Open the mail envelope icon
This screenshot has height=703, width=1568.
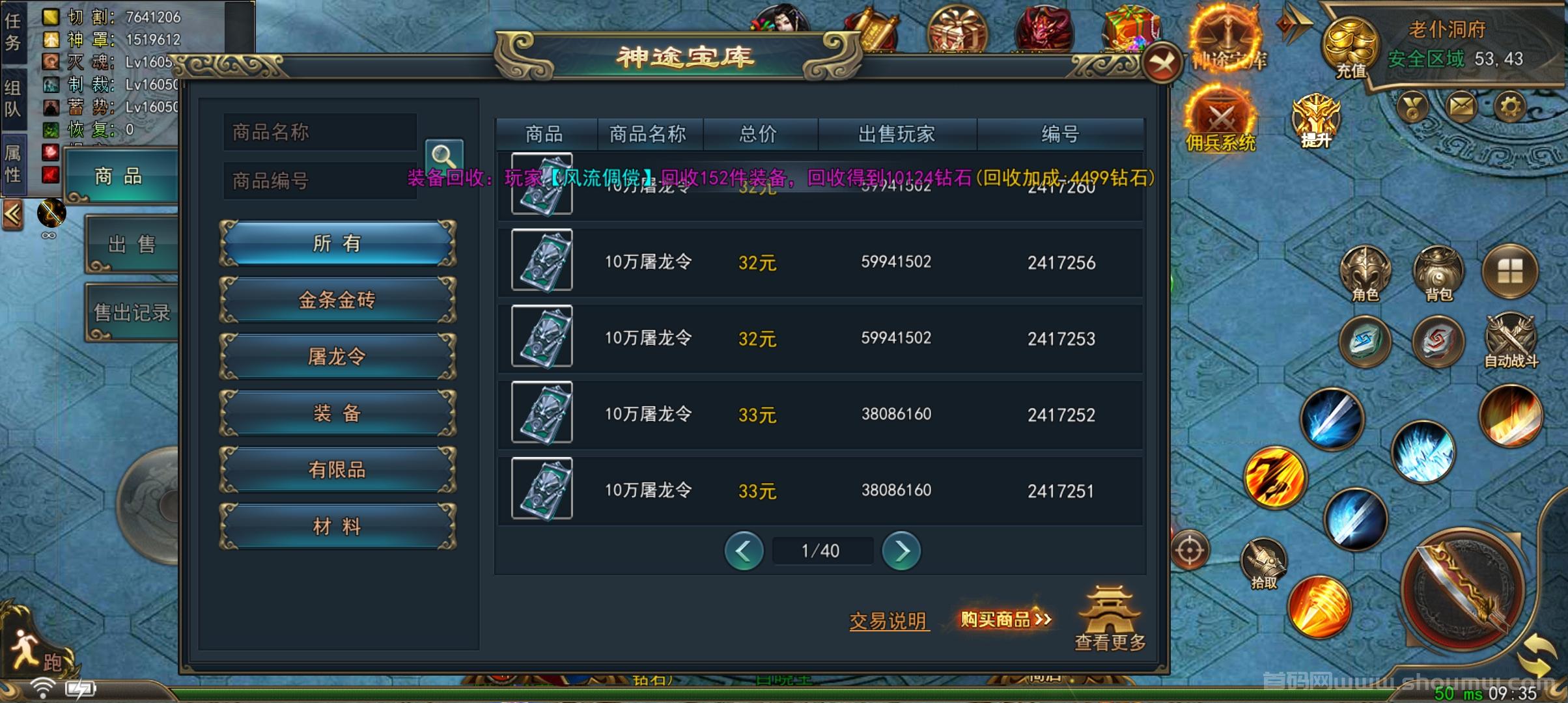pos(1461,105)
